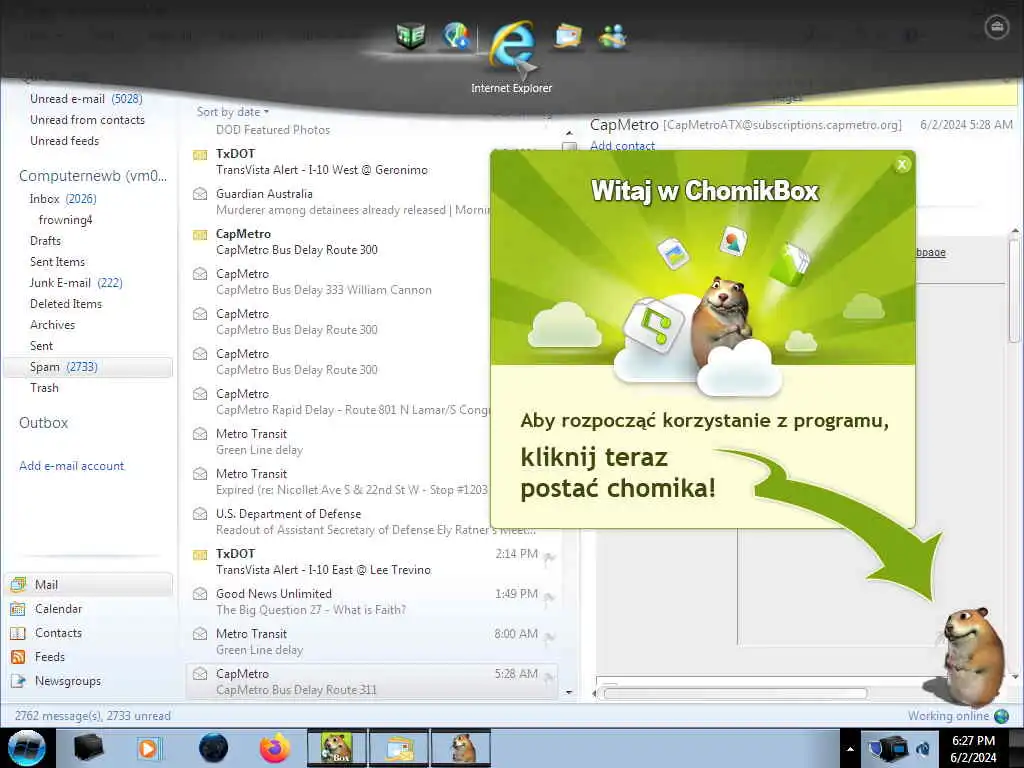Launch Internet Explorer from the dock

click(513, 44)
